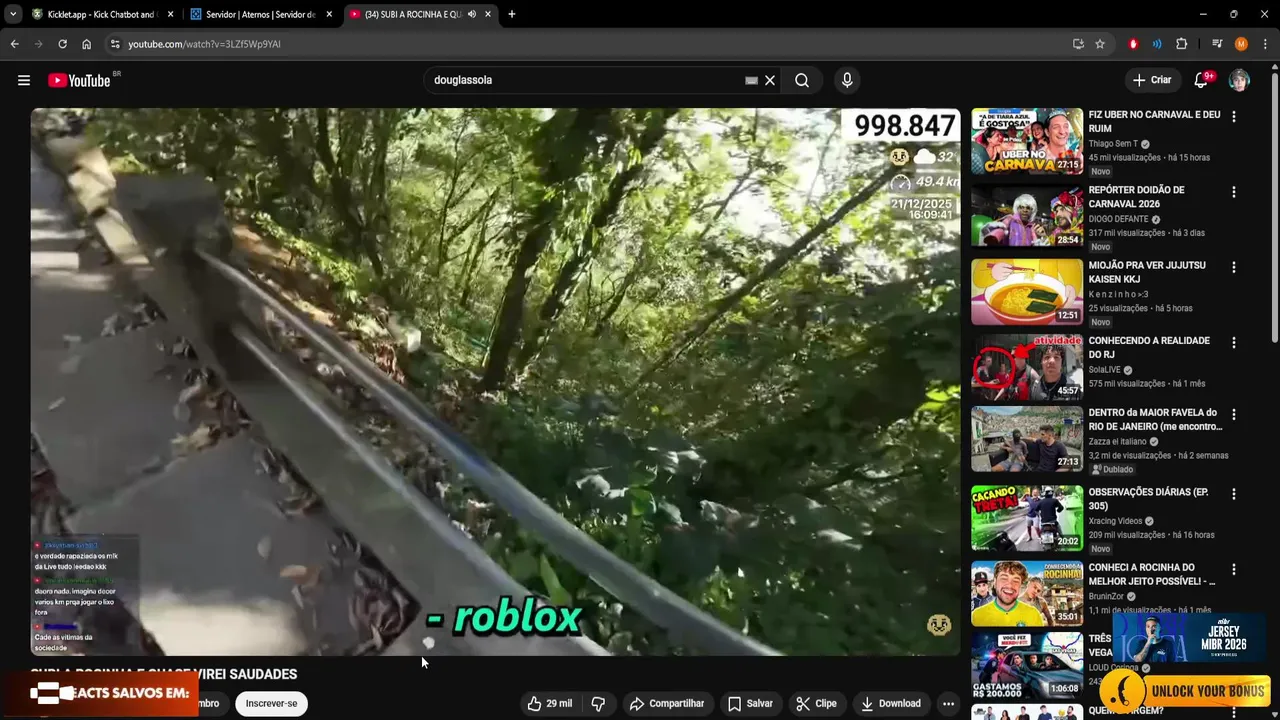Open options menu for CONHECENDO A REALIDADE
1280x720 pixels.
[1233, 342]
